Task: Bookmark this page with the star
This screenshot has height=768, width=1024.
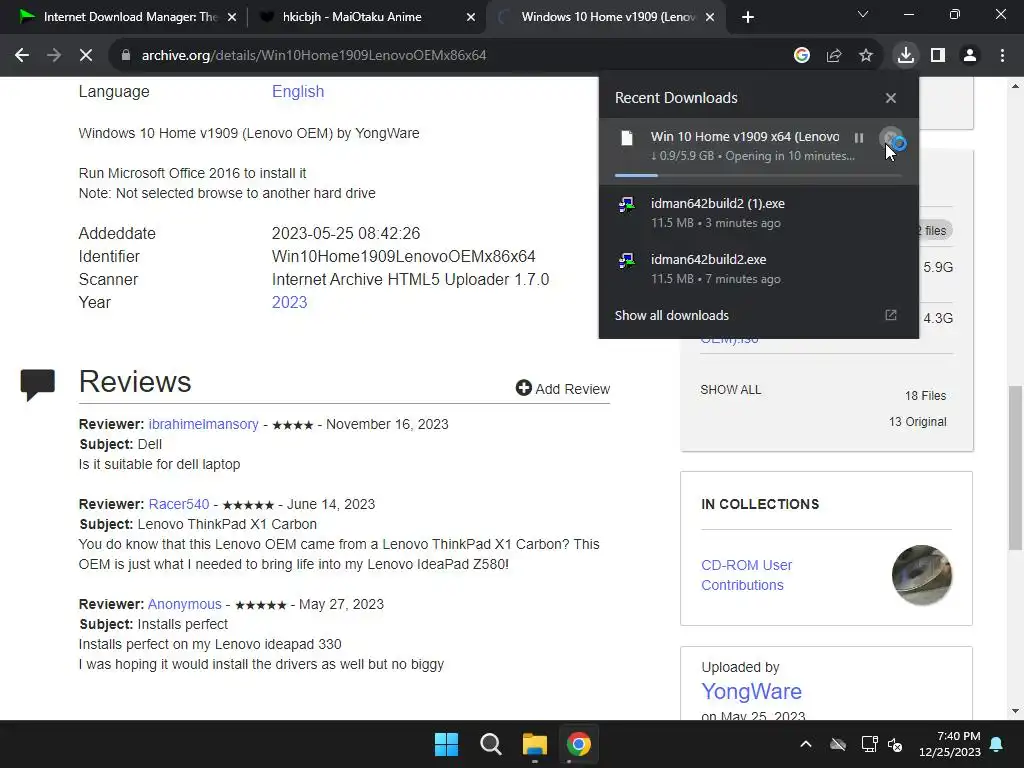Action: click(866, 56)
